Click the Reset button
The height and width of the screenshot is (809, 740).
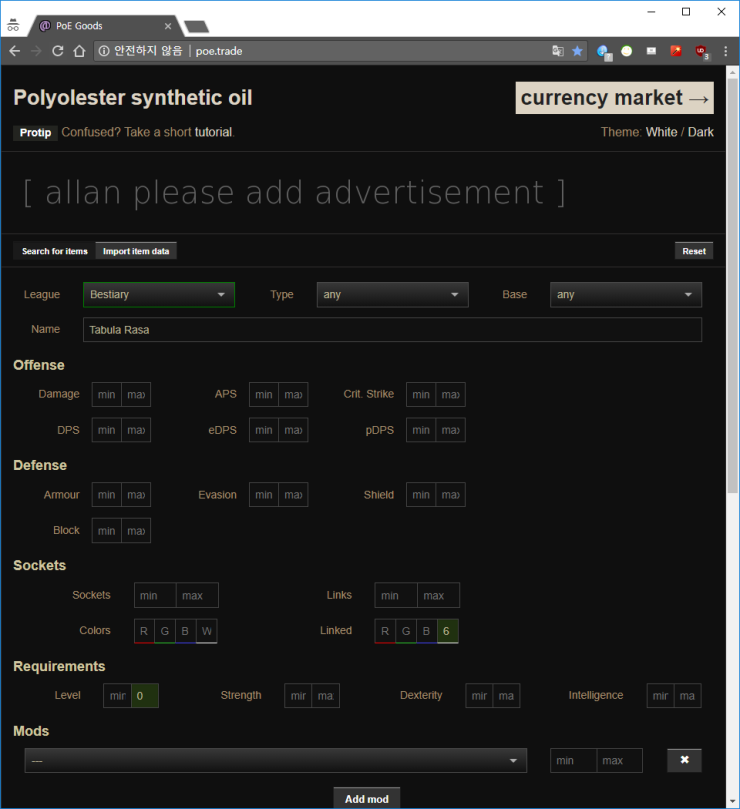click(694, 251)
